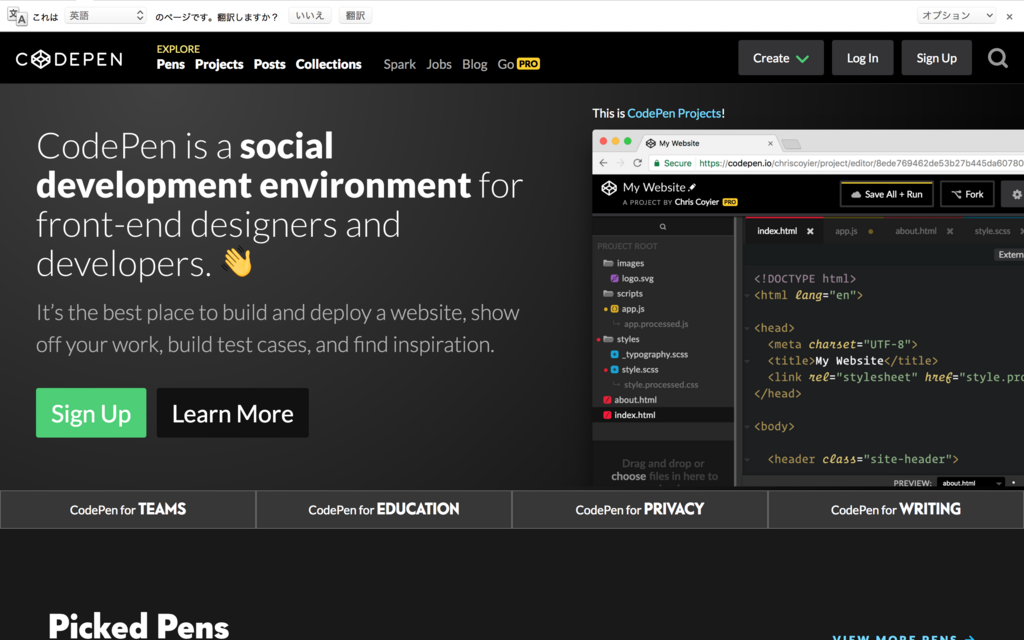Expand the styles folder
Image resolution: width=1024 pixels, height=640 pixels.
tap(621, 340)
